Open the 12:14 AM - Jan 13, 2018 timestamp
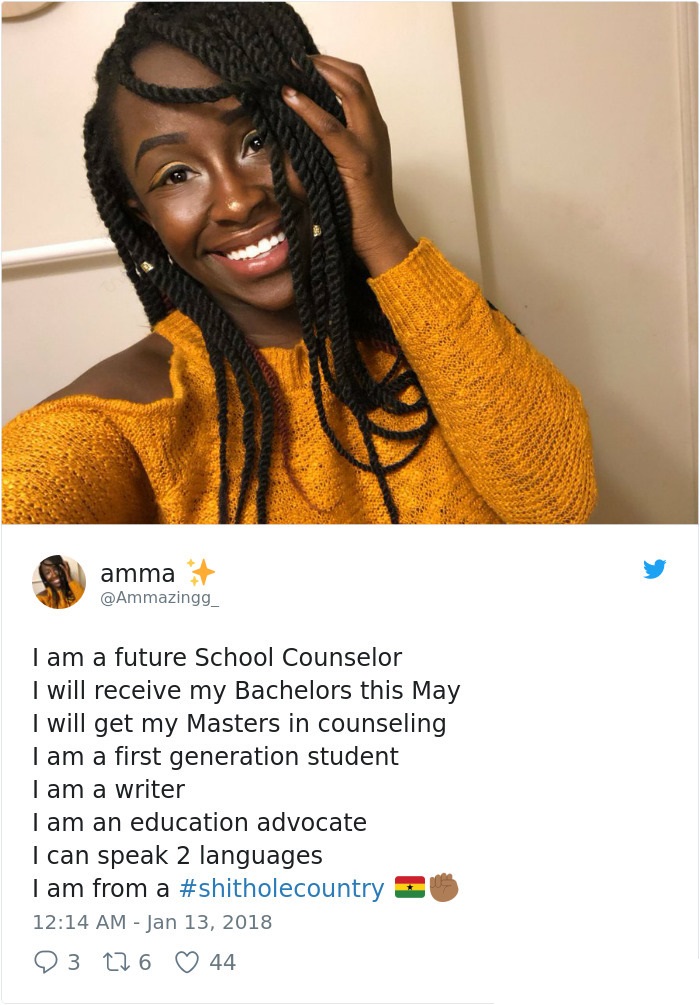700x1005 pixels. 153,922
